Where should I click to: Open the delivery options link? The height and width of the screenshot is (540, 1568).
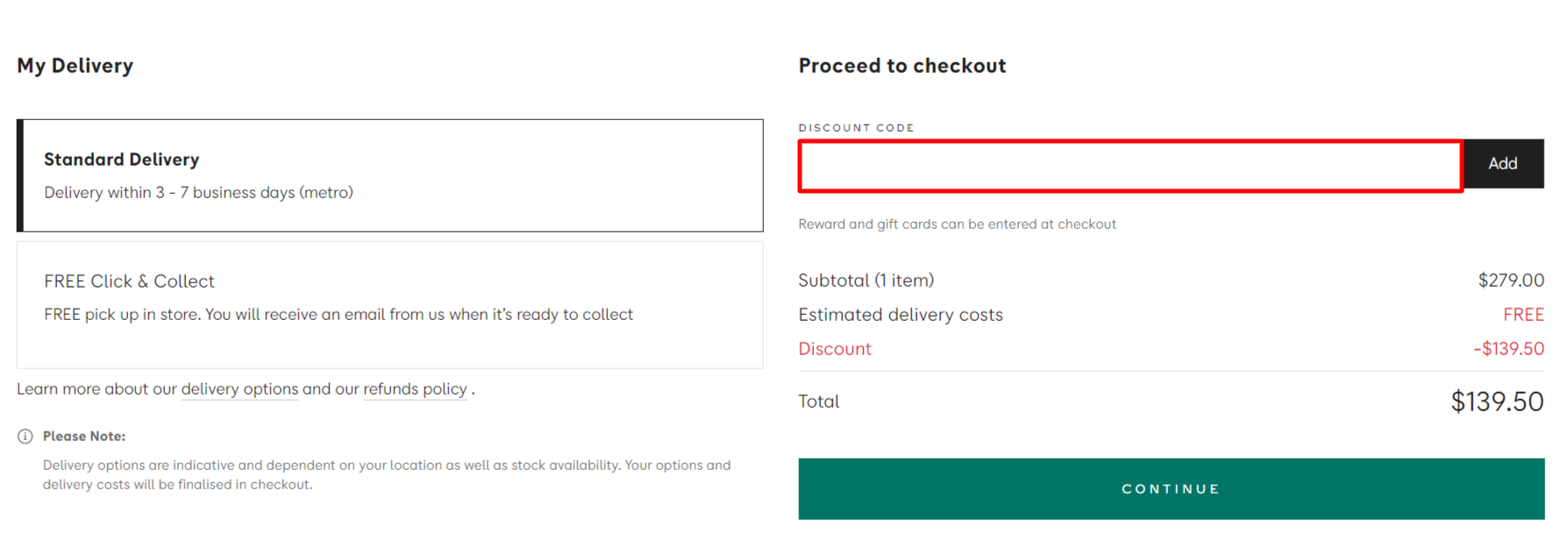tap(239, 389)
